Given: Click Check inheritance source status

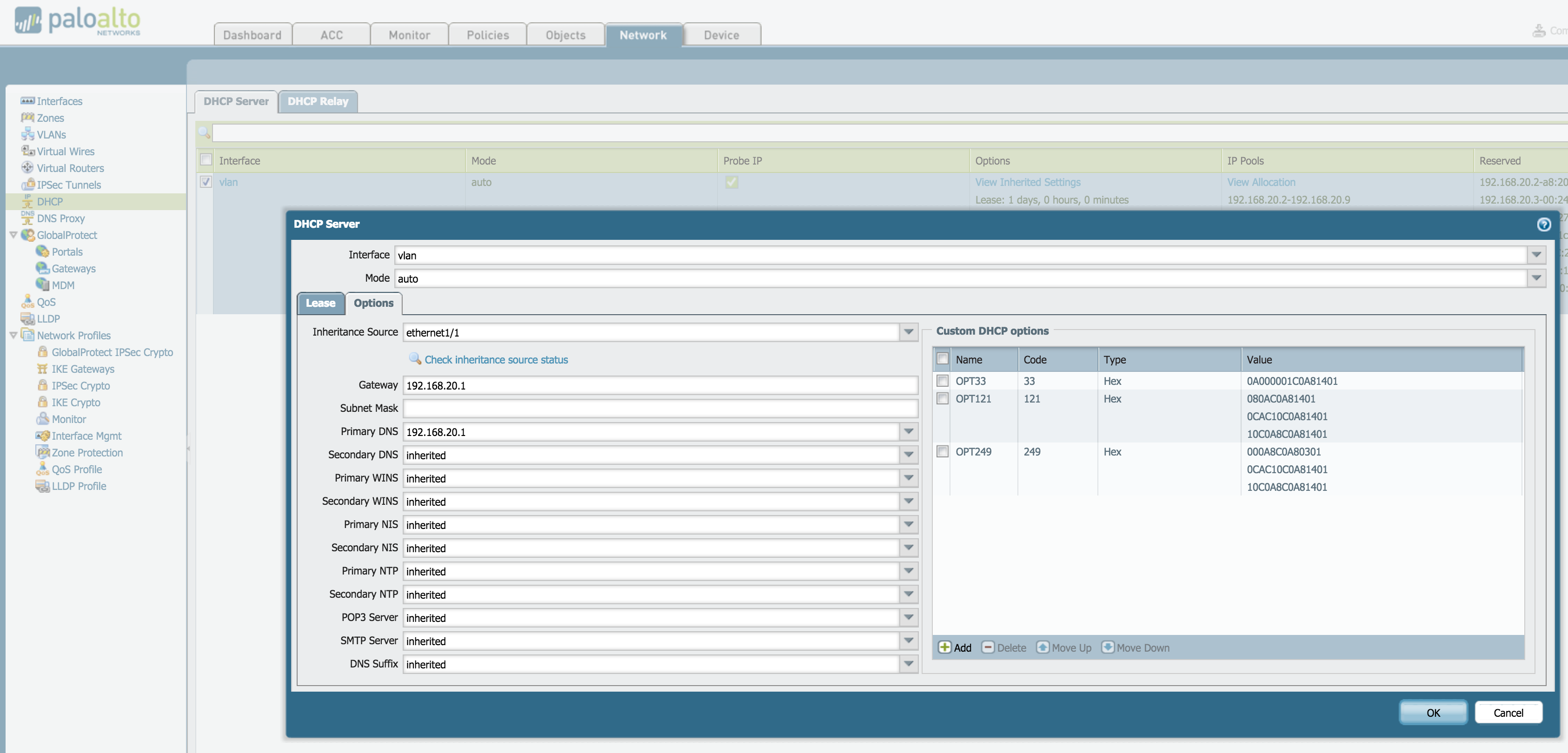Looking at the screenshot, I should pos(495,359).
